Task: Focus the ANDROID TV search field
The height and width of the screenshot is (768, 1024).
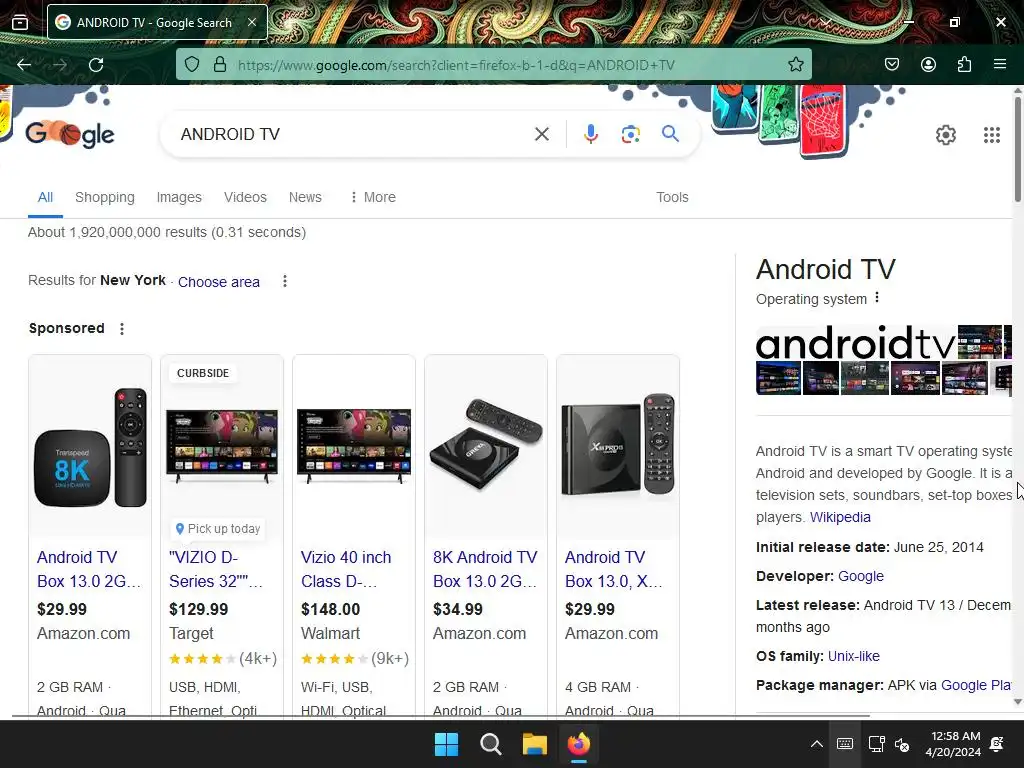Action: pyautogui.click(x=353, y=135)
